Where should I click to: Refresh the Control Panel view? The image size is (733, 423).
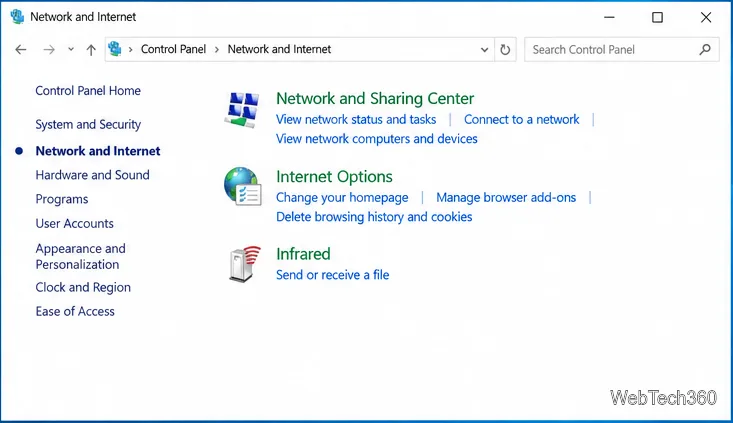click(x=505, y=50)
